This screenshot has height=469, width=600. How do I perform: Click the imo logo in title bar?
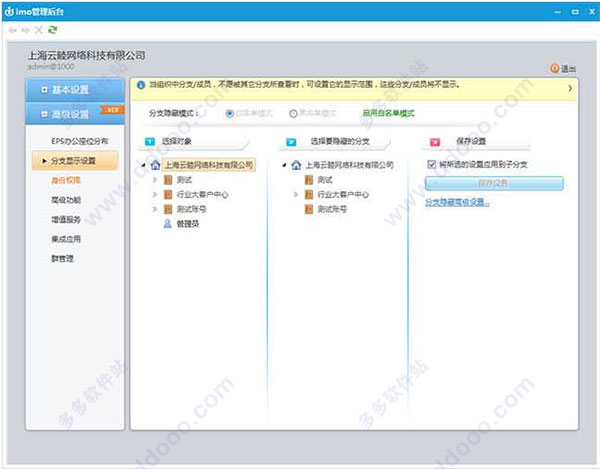(9, 11)
